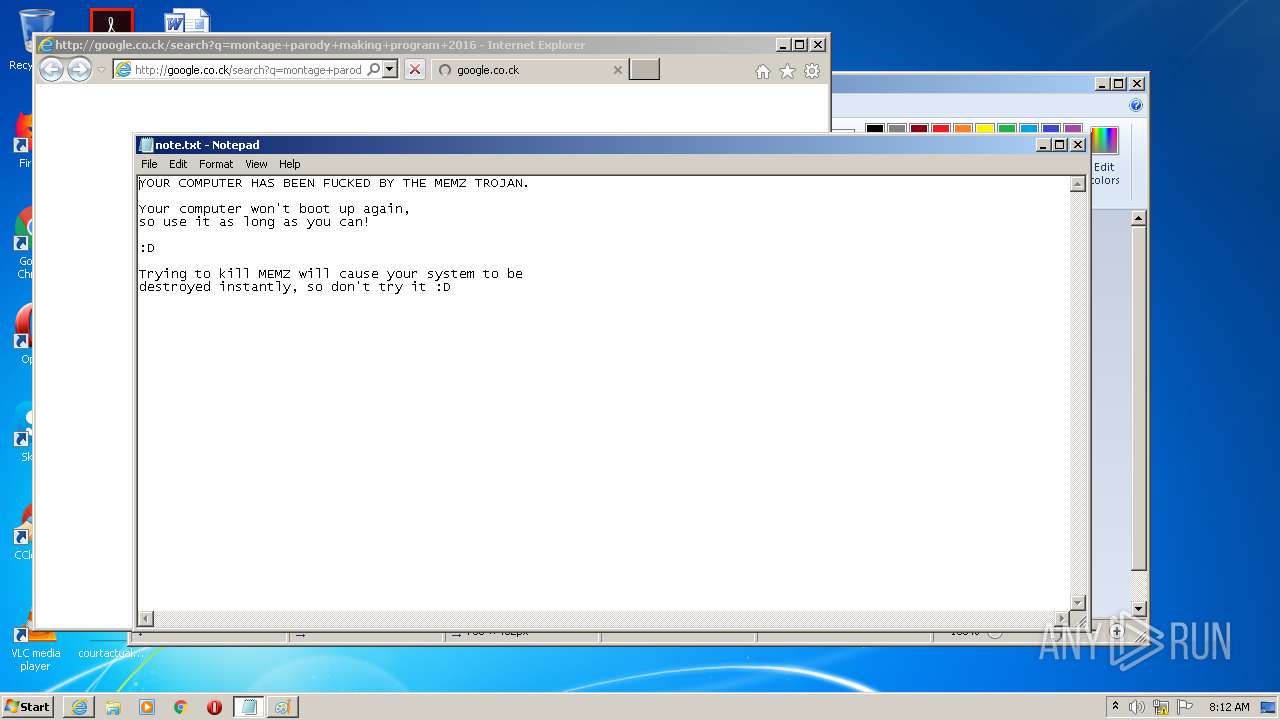Click the 8:12 AM taskbar clock
This screenshot has height=720, width=1280.
[1229, 707]
